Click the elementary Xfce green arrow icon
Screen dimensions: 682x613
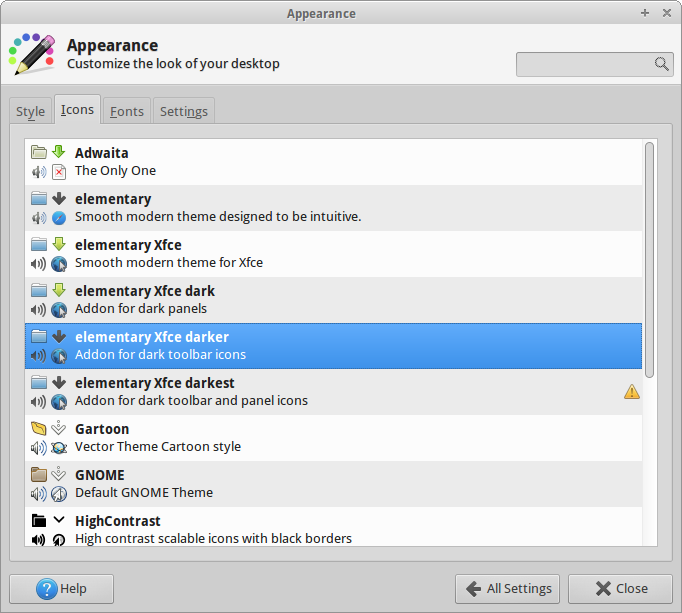point(59,244)
